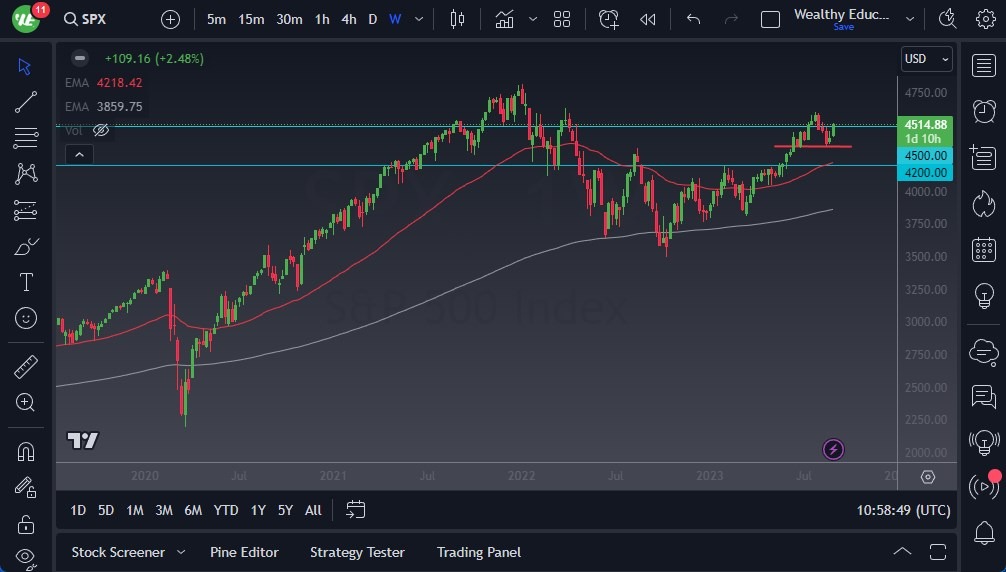
Task: Click the Replay rewind icon
Action: [x=648, y=19]
